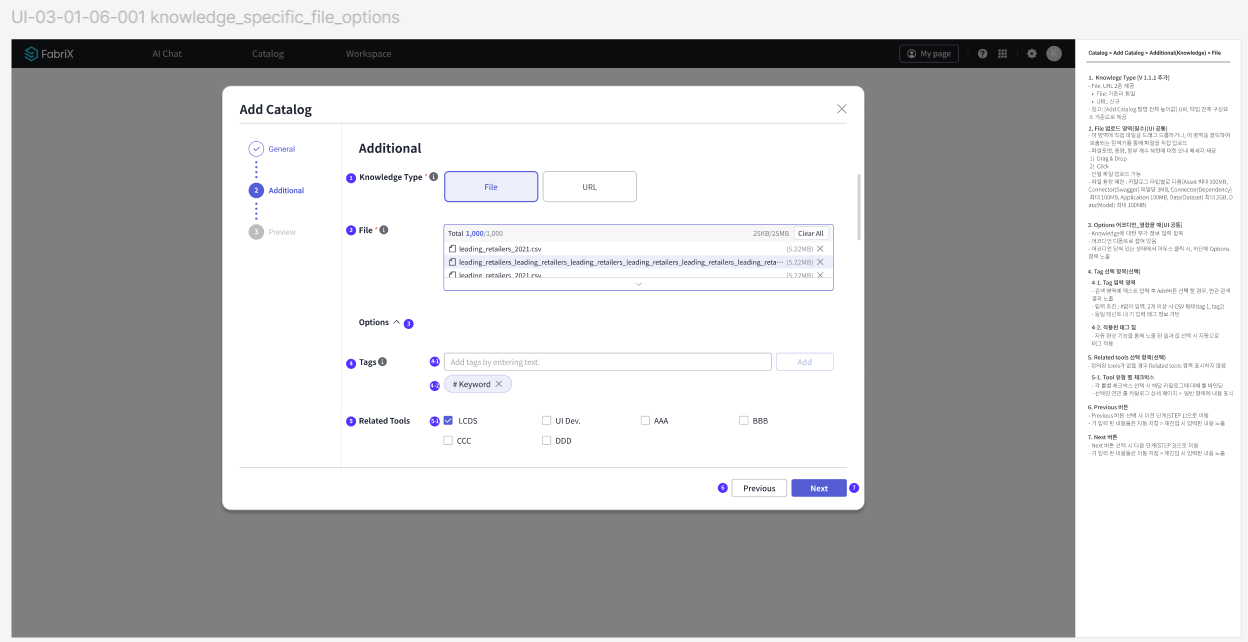Select the DDD checkbox

tap(546, 440)
